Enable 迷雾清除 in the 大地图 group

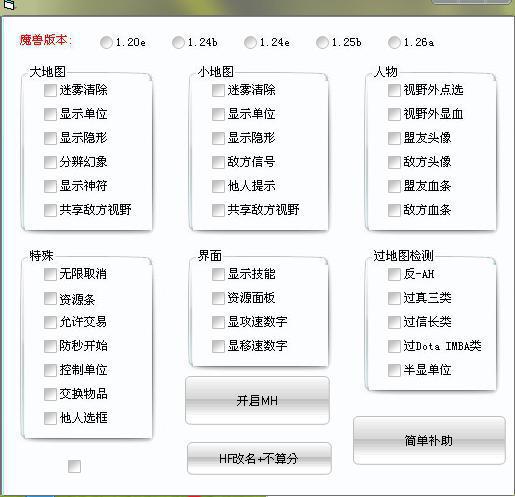[50, 90]
